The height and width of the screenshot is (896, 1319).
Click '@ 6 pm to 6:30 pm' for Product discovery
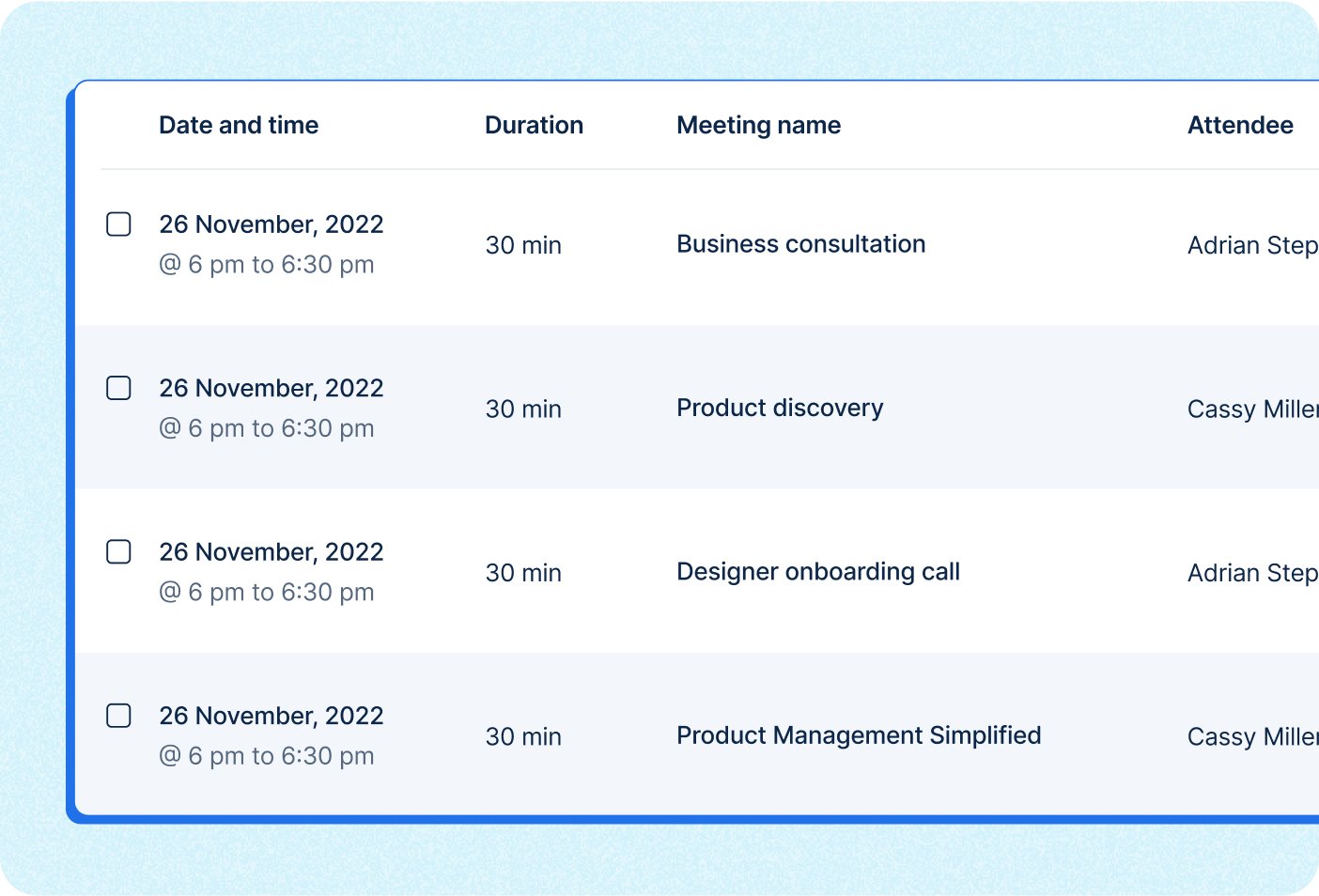click(267, 429)
